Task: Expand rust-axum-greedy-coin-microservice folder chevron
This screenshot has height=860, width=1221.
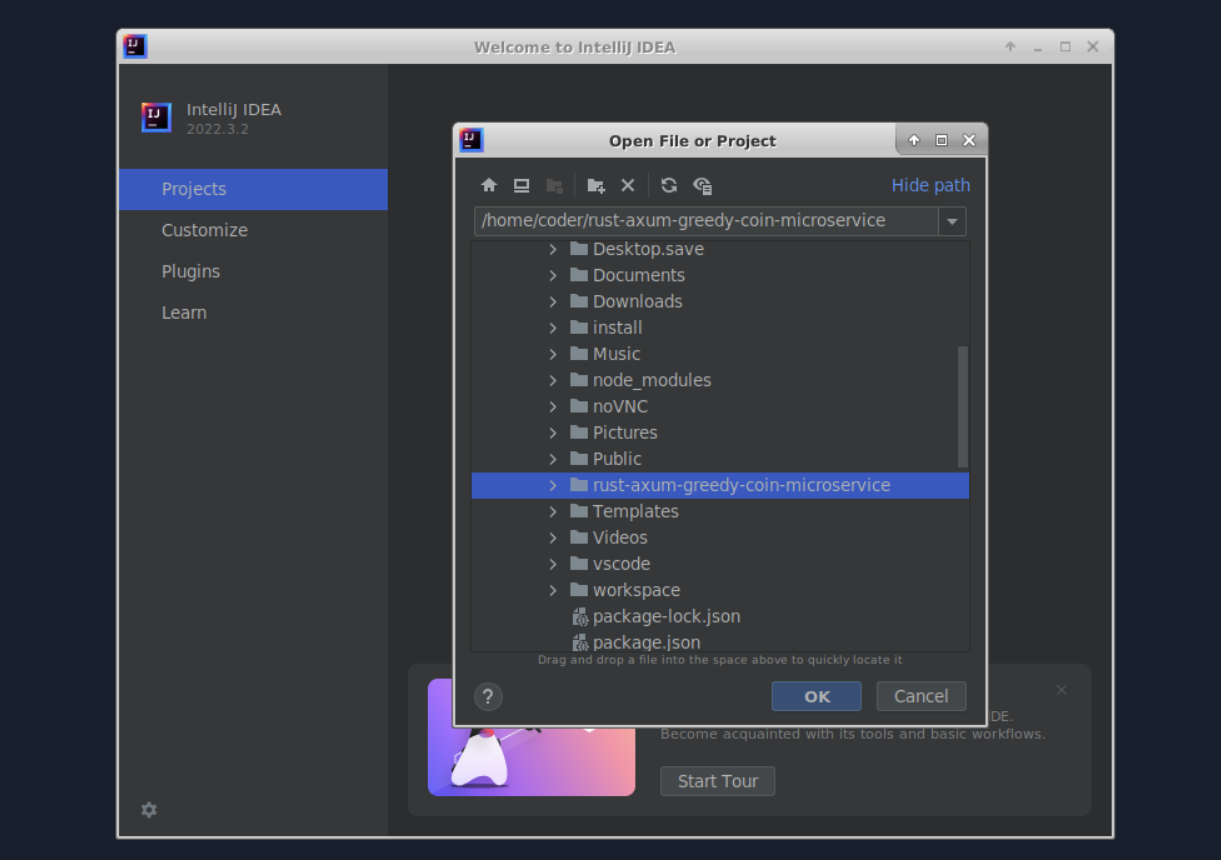Action: click(553, 485)
